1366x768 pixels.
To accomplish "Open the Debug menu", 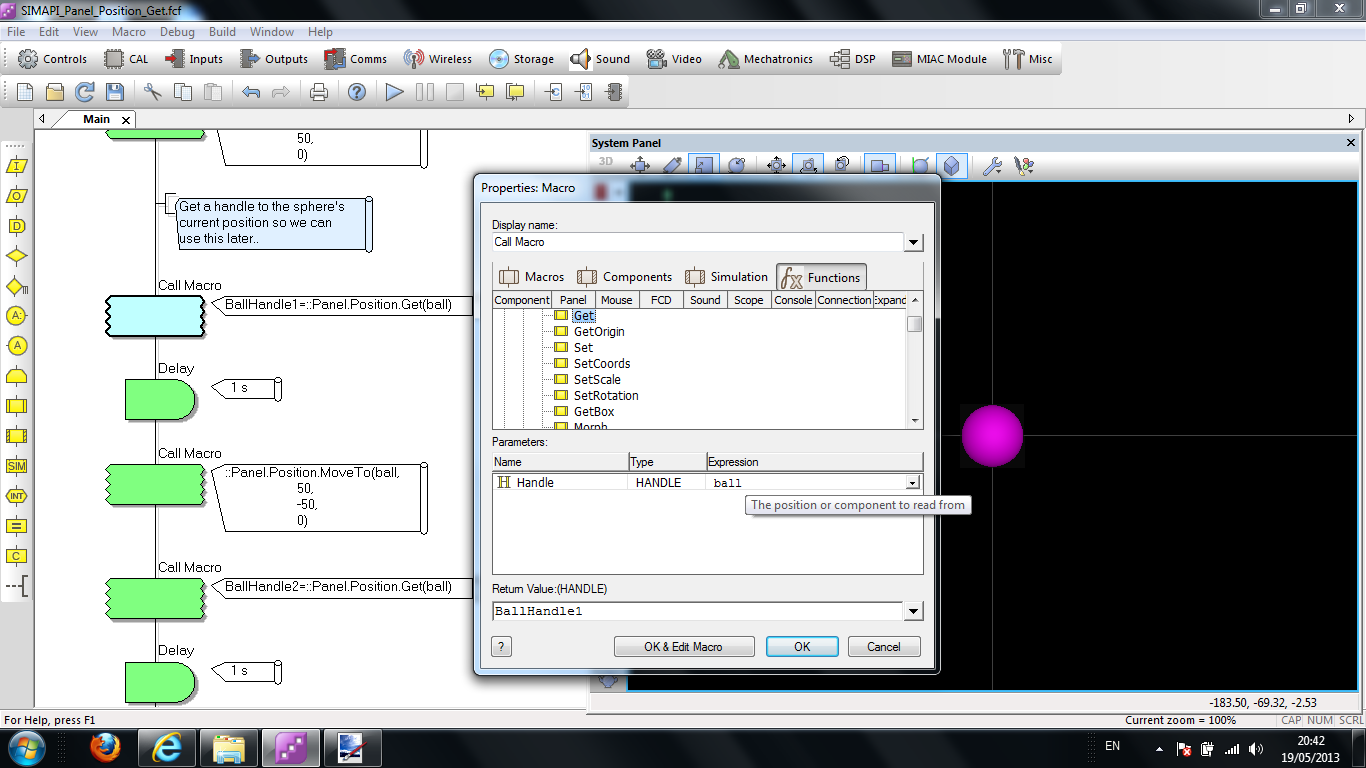I will (177, 32).
